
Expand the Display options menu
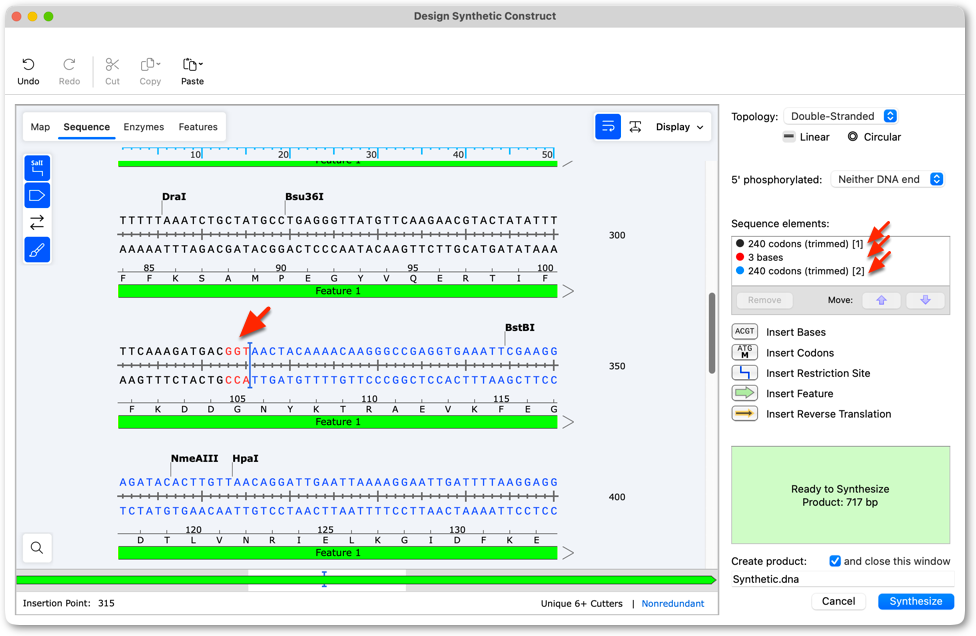[679, 127]
